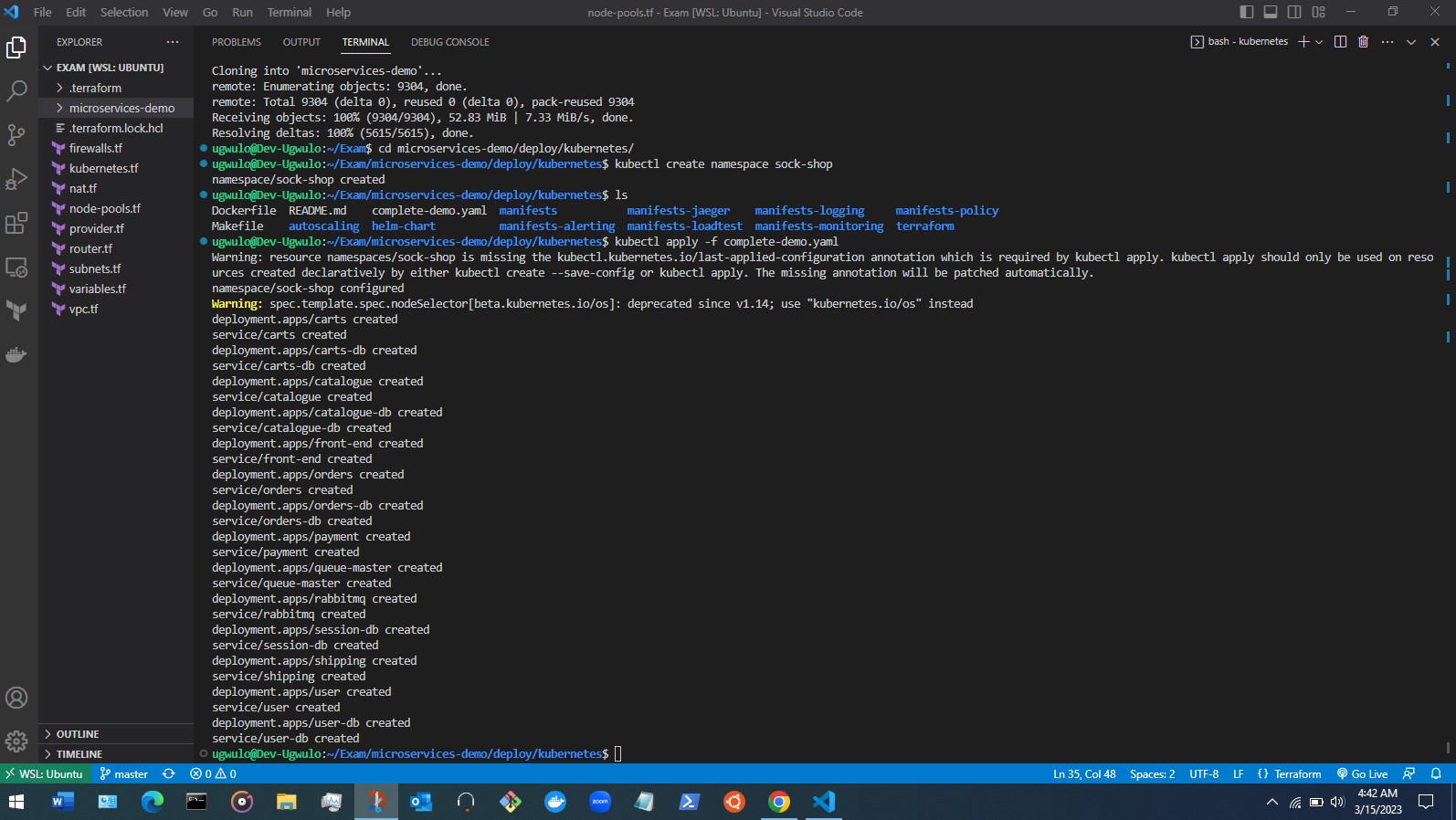This screenshot has width=1456, height=820.
Task: Change indentation via Spaces: 2
Action: [x=1152, y=773]
